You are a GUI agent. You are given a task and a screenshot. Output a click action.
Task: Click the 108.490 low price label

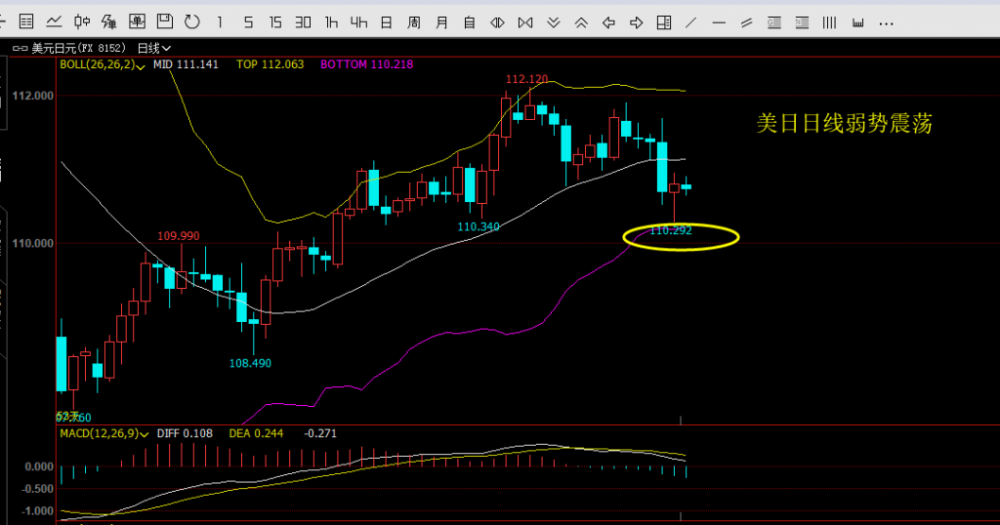(250, 364)
